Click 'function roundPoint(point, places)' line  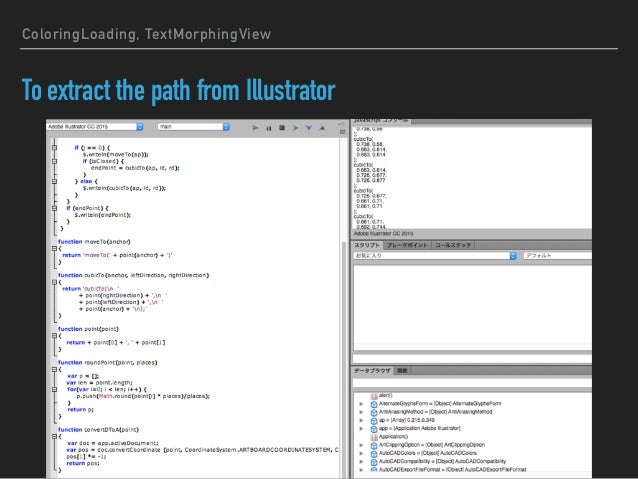pos(107,363)
